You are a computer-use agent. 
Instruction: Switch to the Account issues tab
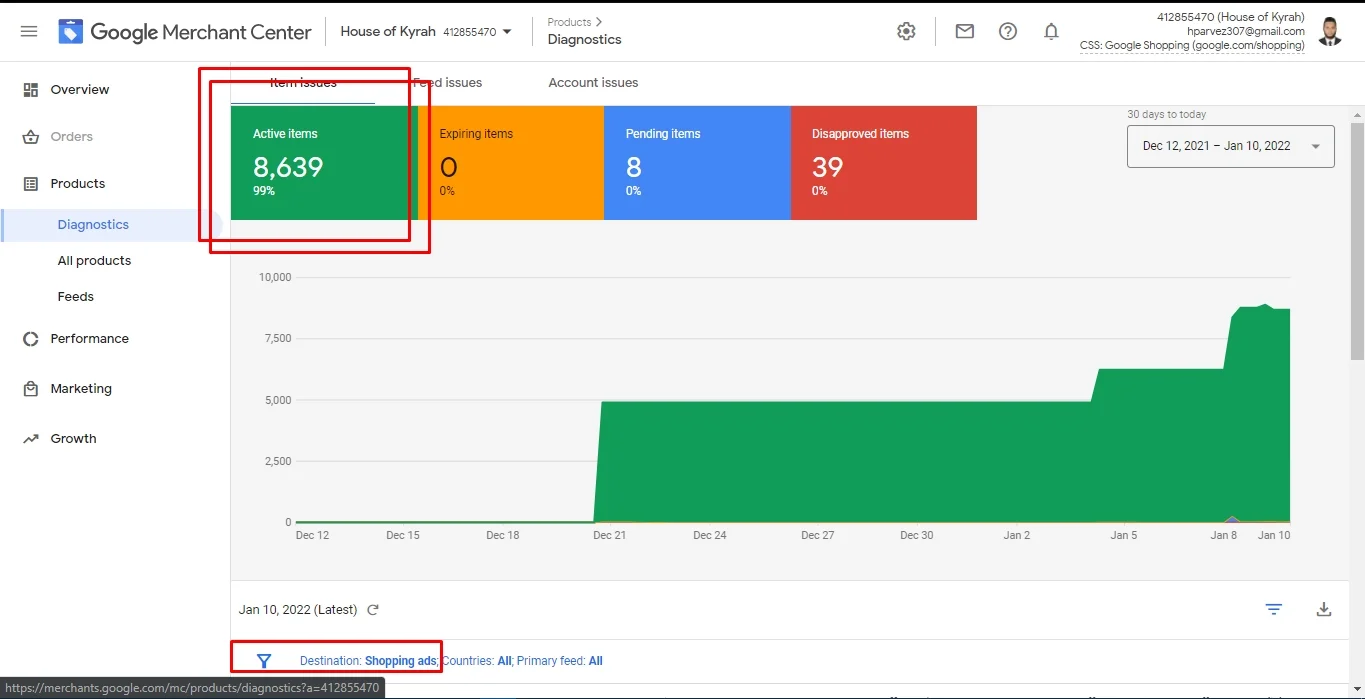coord(593,83)
